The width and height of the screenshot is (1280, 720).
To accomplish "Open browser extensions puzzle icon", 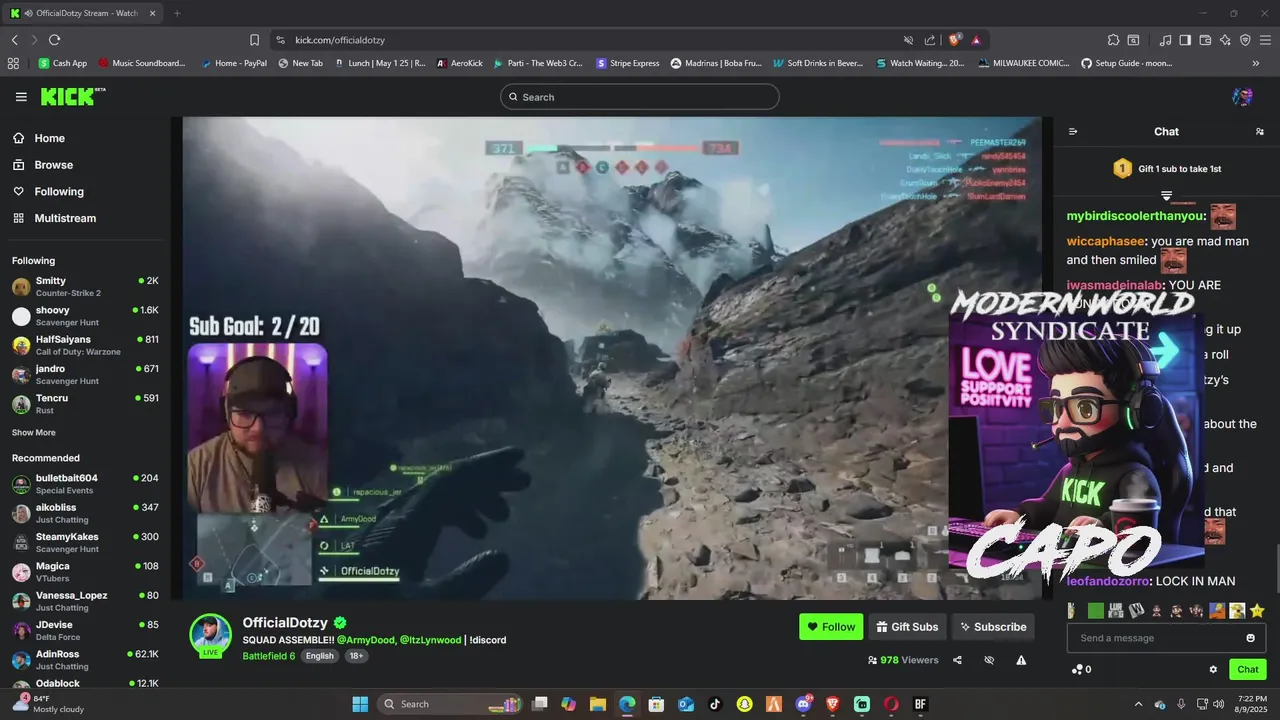I will [1113, 40].
